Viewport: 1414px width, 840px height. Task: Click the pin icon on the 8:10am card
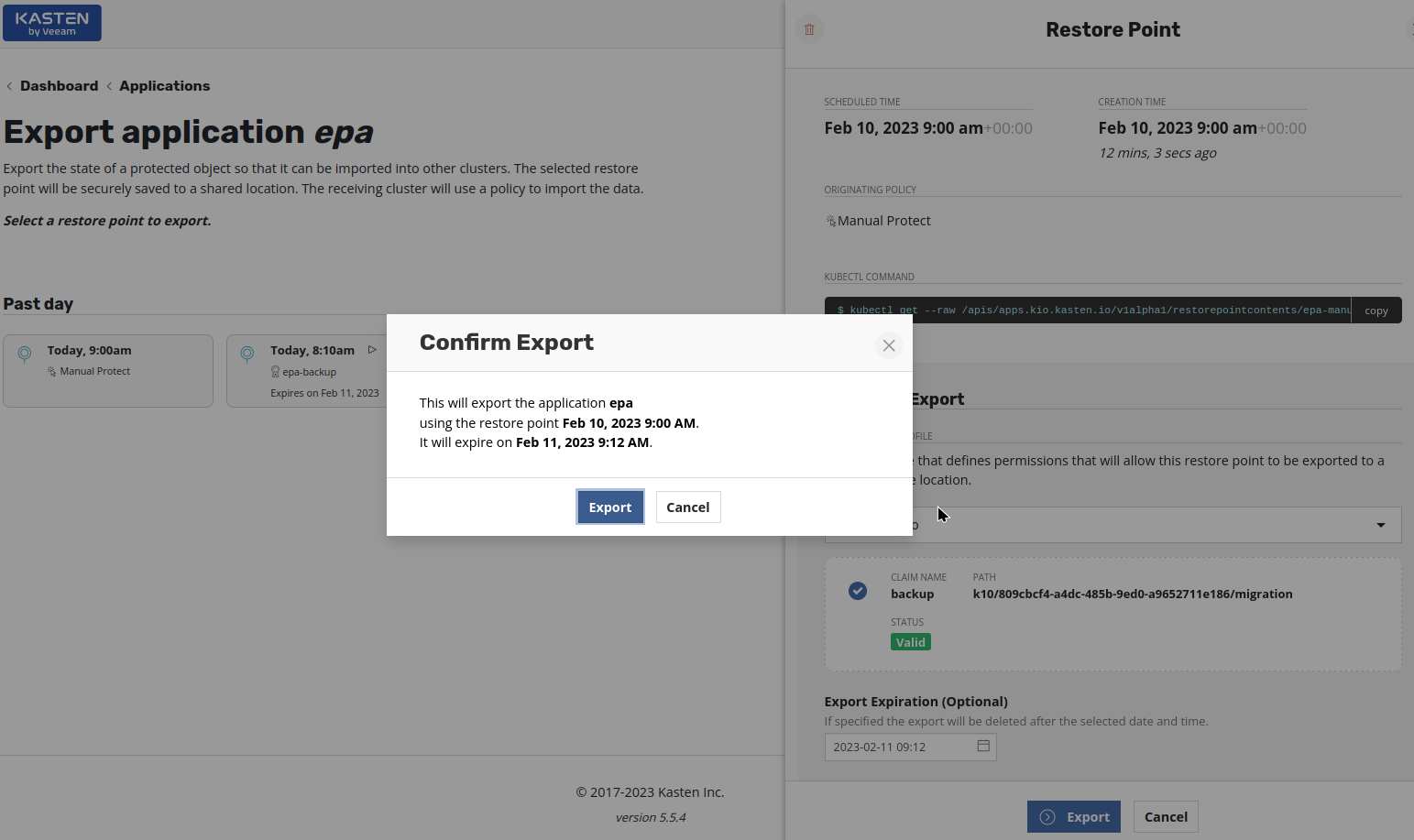(247, 354)
